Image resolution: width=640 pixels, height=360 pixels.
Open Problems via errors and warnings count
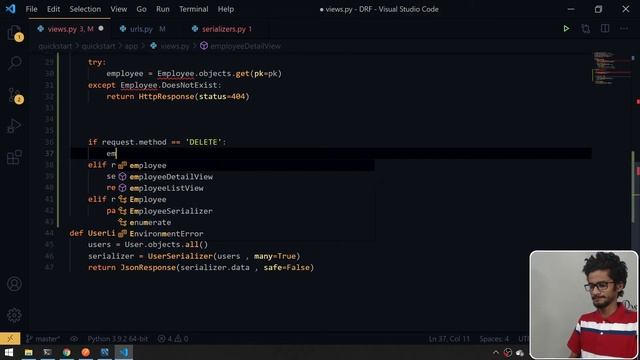[x=173, y=338]
